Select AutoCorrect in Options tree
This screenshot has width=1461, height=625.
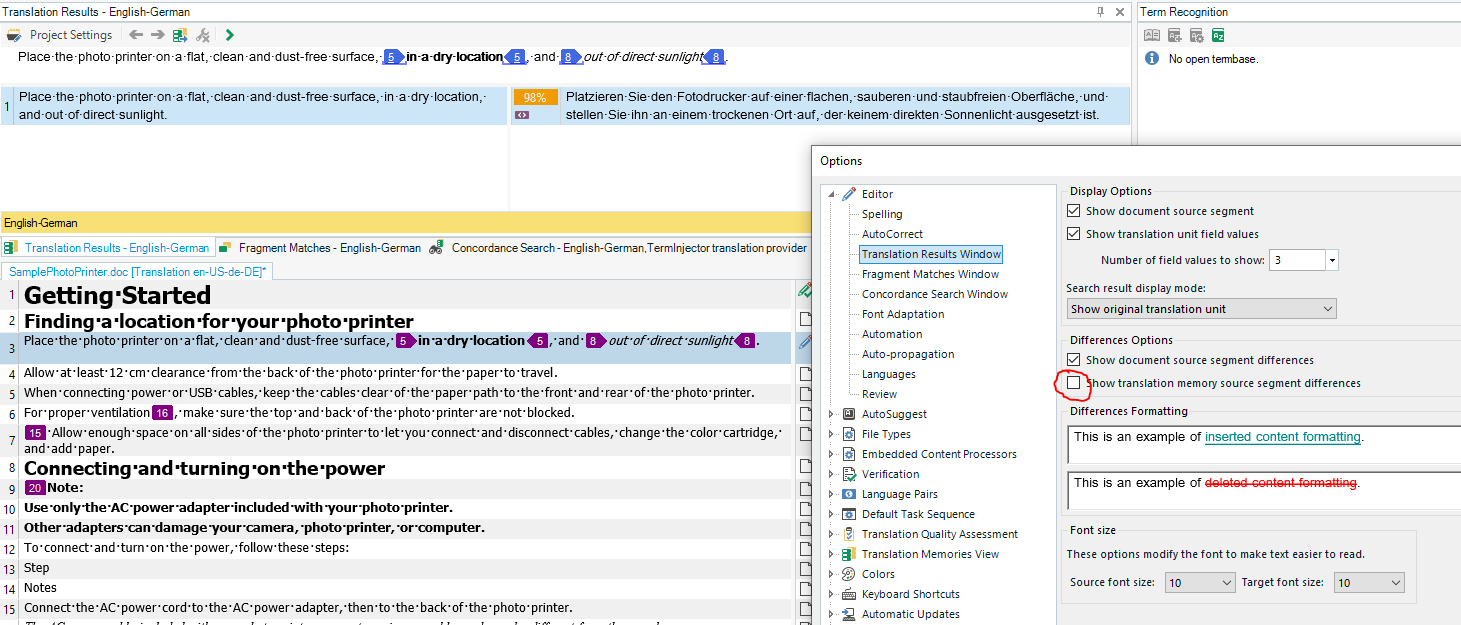[893, 234]
